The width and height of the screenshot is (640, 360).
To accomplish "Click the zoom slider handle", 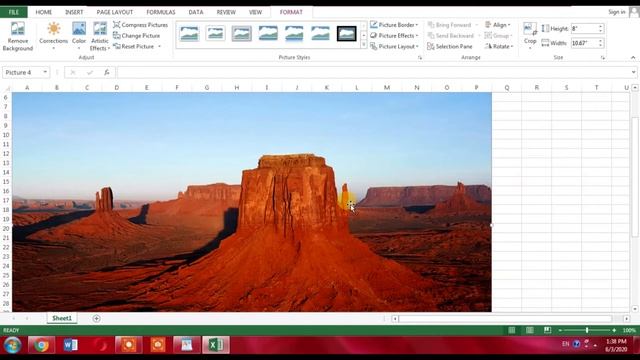I will (x=587, y=330).
